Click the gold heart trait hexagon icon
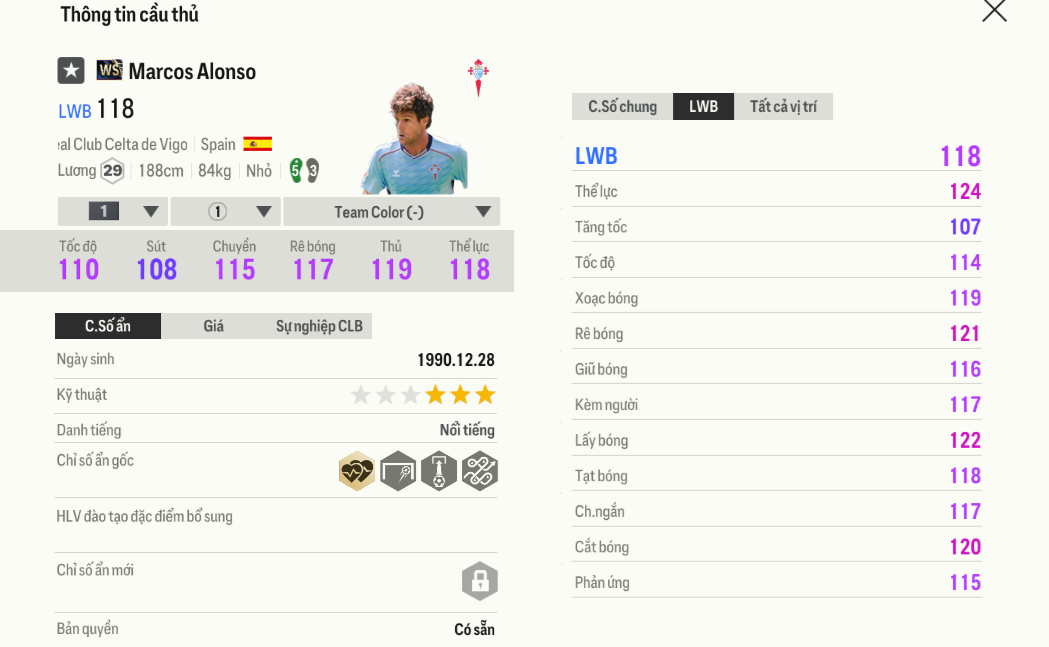The width and height of the screenshot is (1049, 647). tap(357, 471)
